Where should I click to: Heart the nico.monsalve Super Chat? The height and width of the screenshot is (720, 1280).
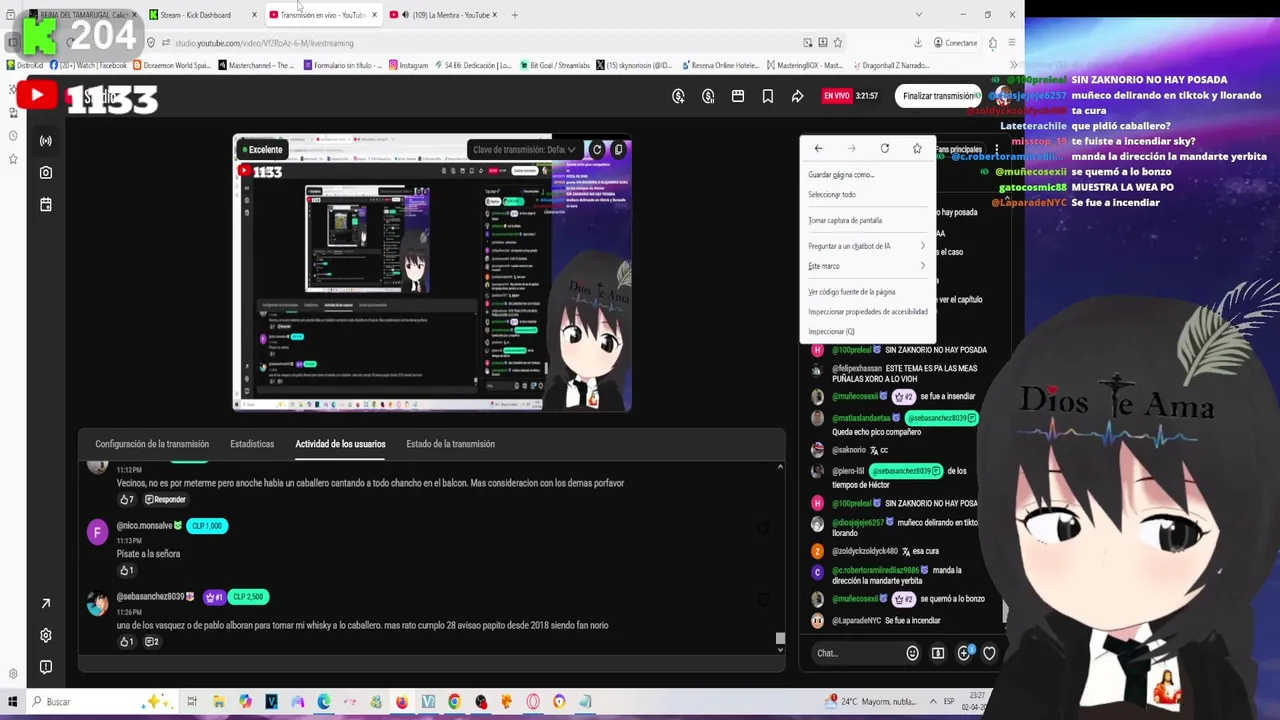pos(763,529)
